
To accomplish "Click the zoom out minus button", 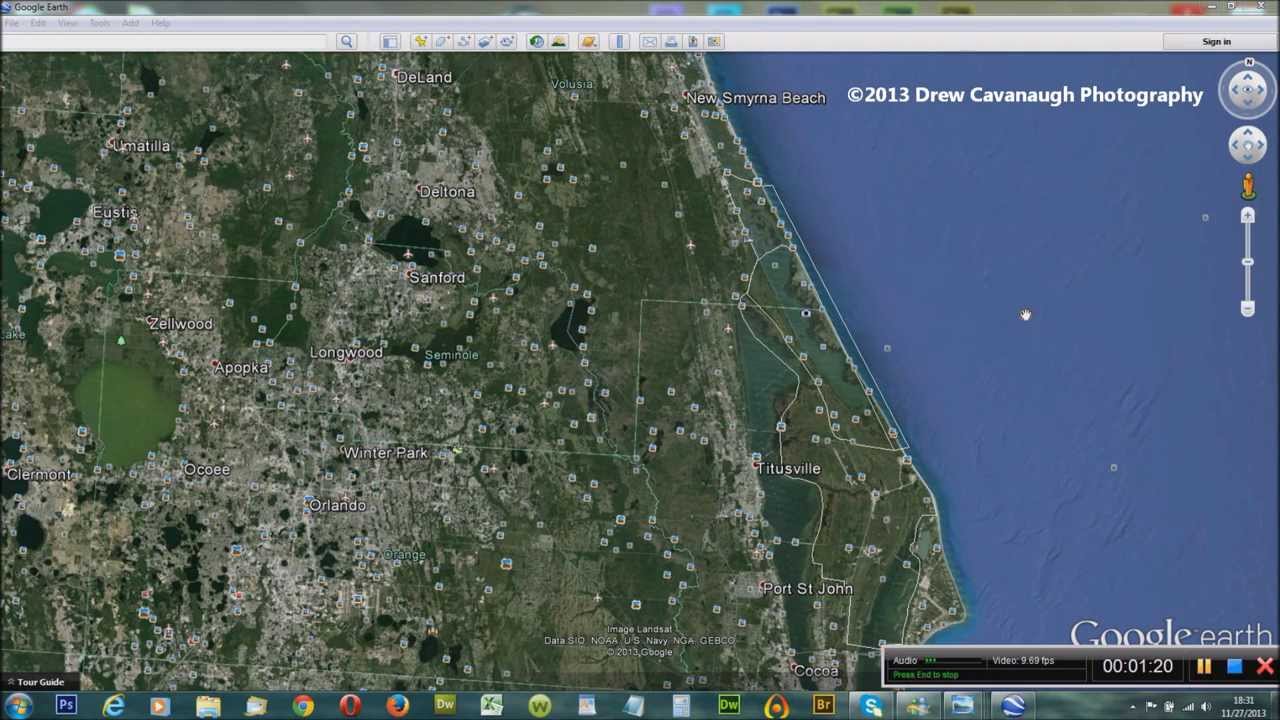I will [x=1248, y=309].
